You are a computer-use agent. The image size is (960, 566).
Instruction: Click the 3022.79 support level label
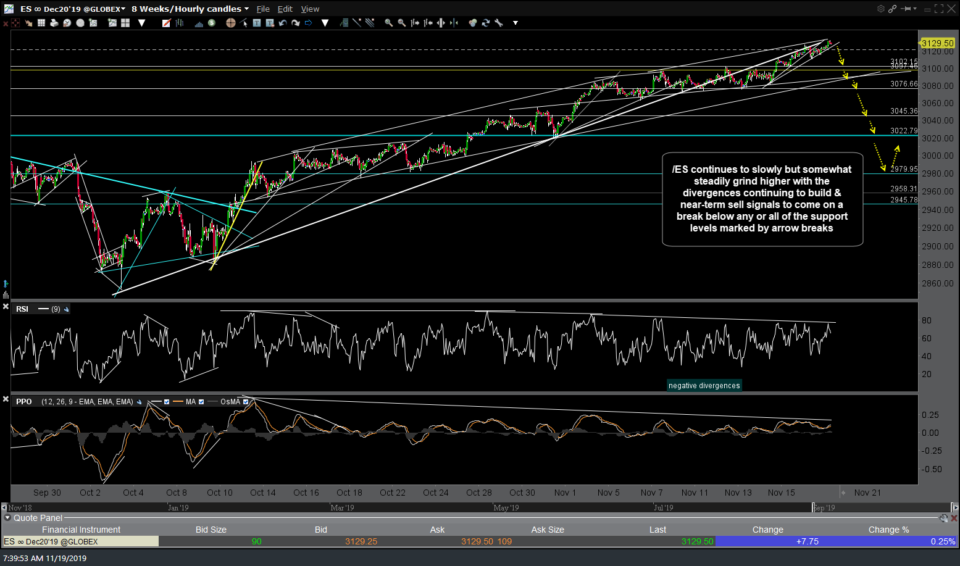904,131
